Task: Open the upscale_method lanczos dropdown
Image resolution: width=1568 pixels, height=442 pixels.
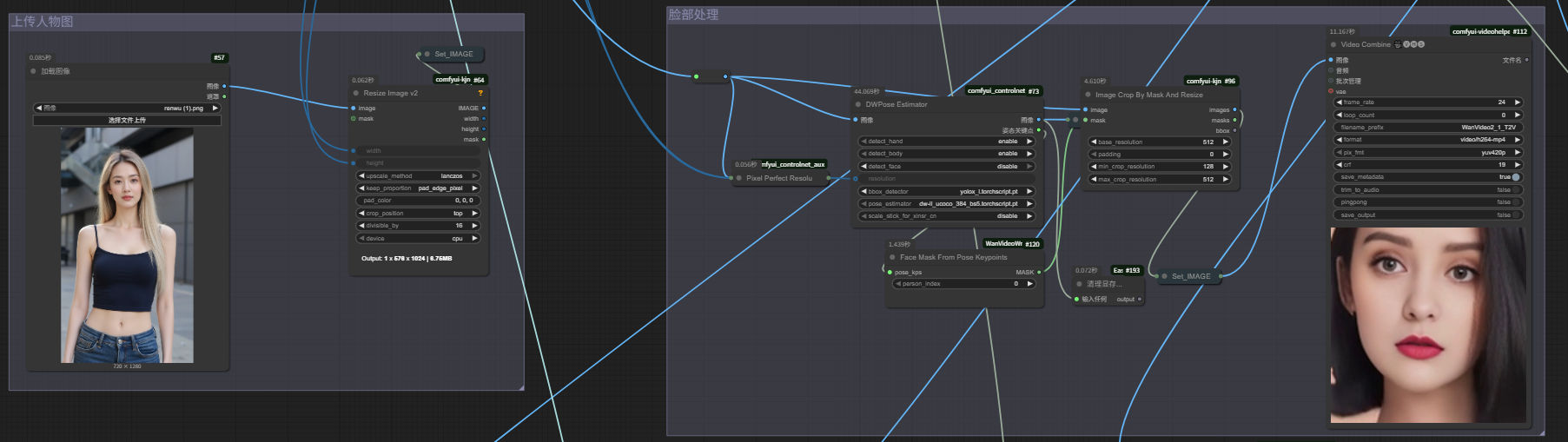Action: (x=418, y=175)
